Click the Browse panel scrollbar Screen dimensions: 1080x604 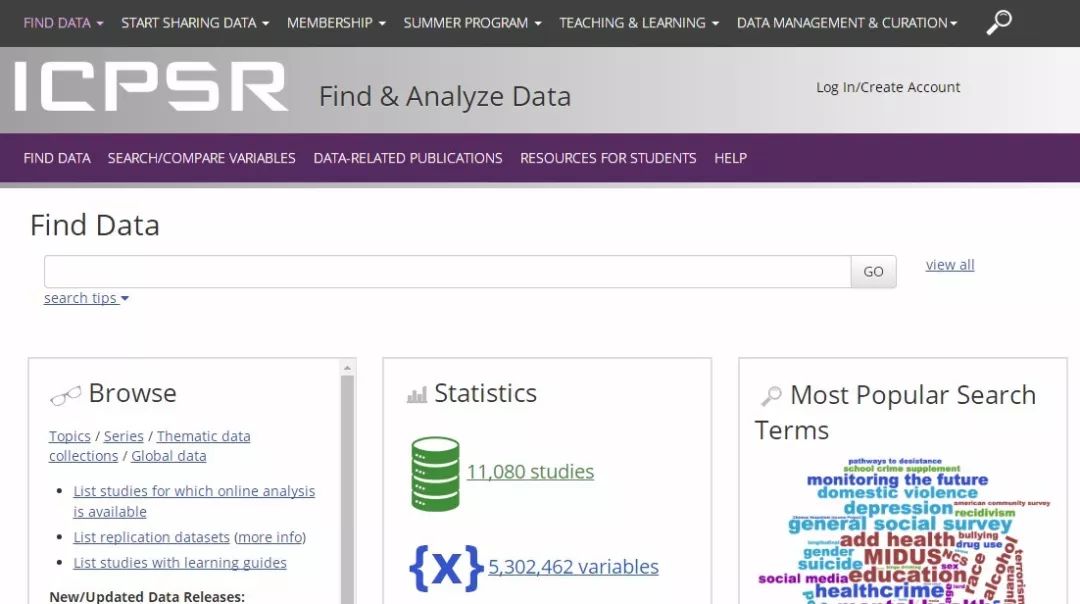coord(347,489)
